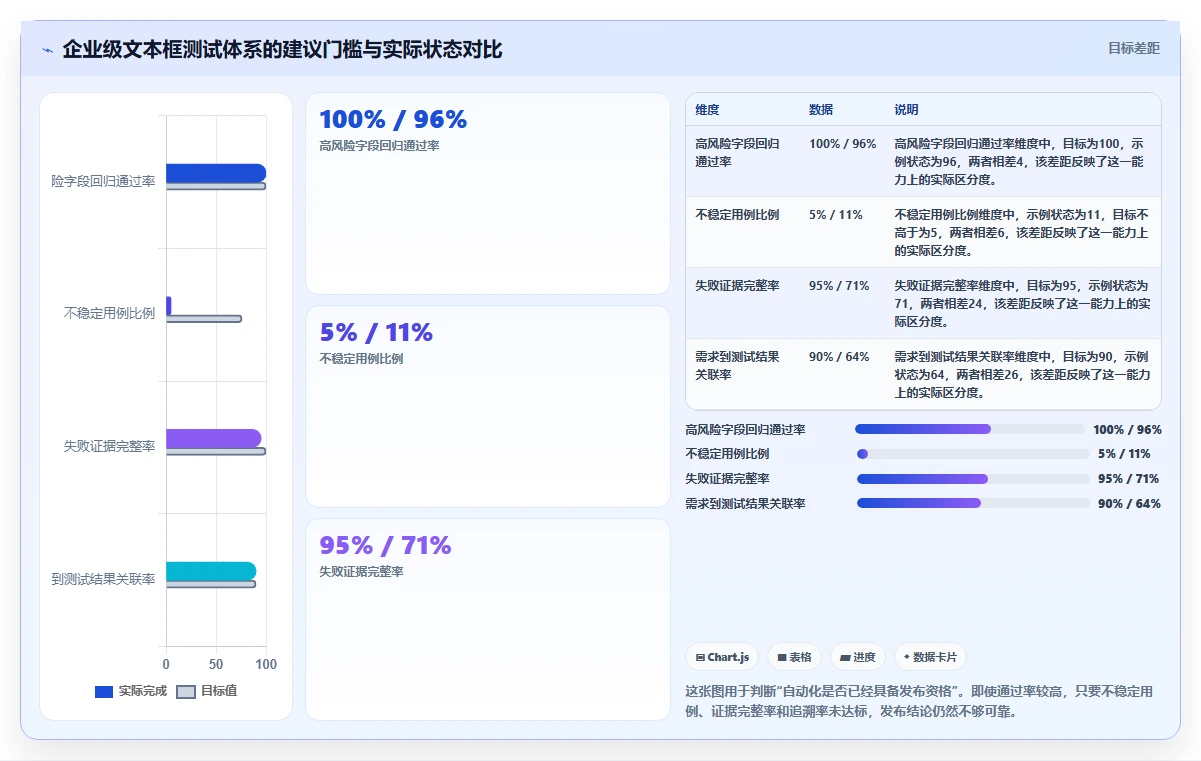Viewport: 1201px width, 761px height.
Task: Click table cell 90% / 64%
Action: [839, 357]
